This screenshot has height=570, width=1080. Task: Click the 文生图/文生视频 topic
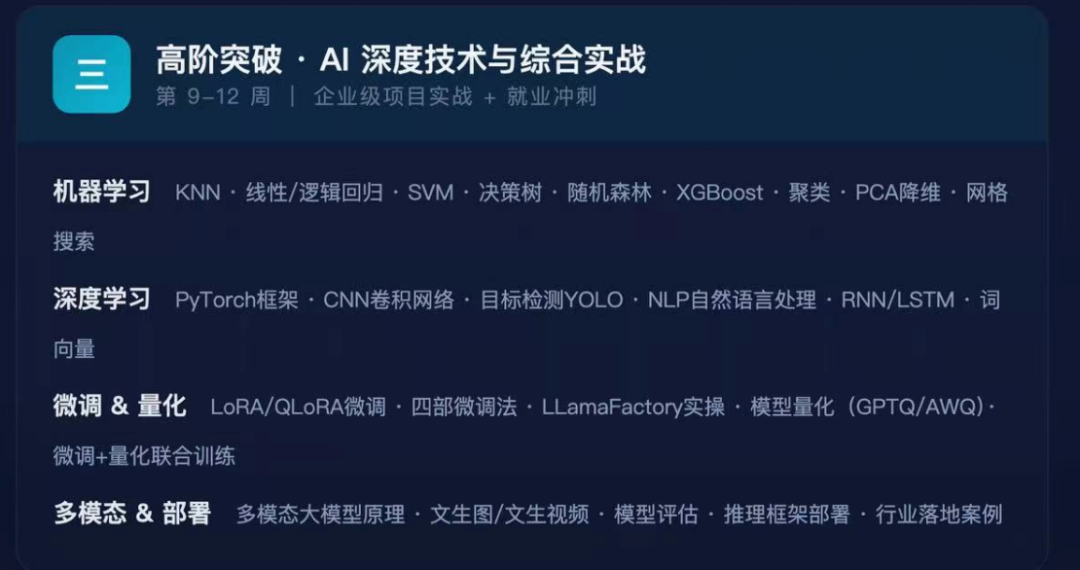(x=510, y=514)
